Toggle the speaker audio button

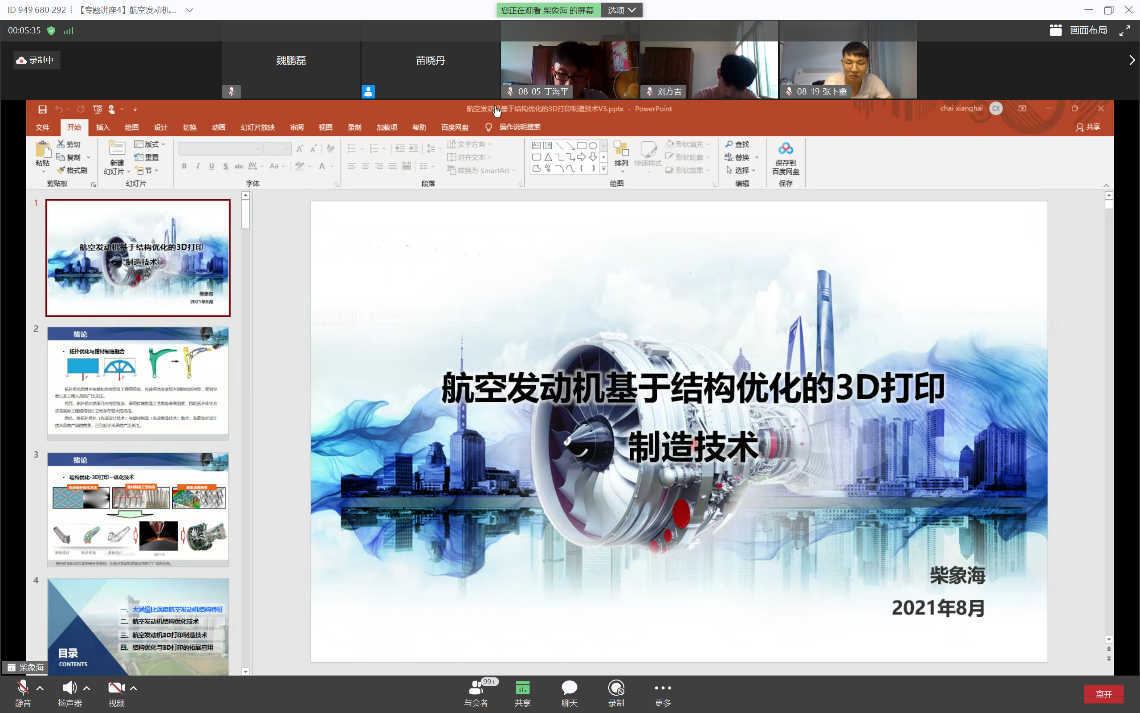coord(69,688)
